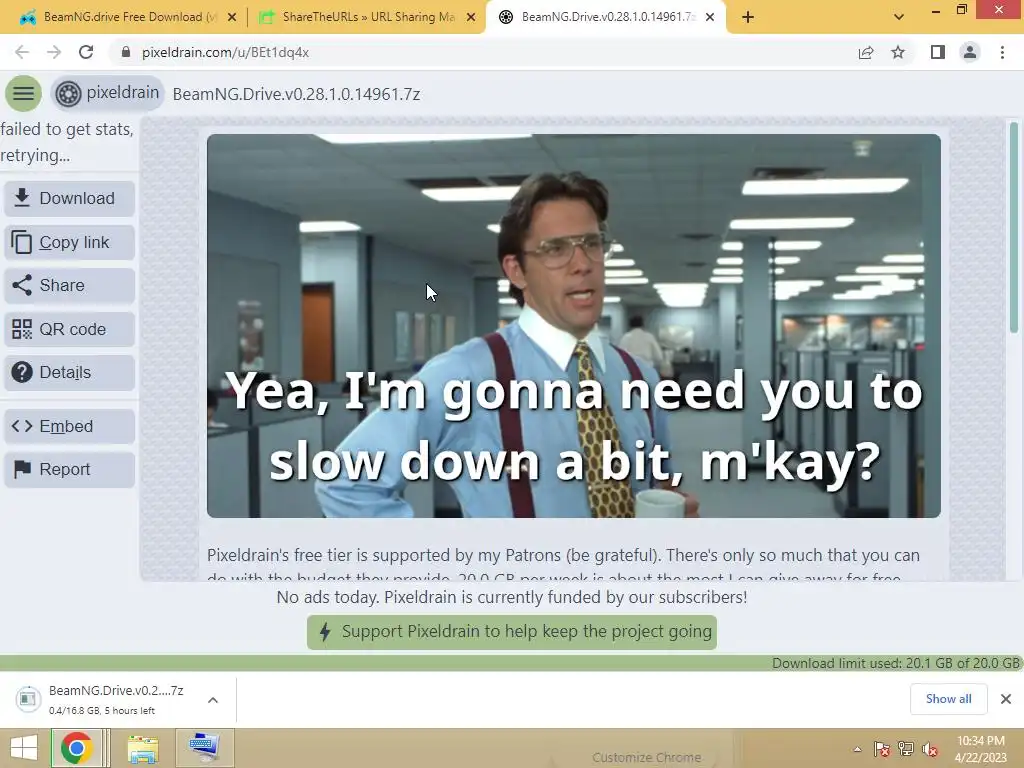Click the download limit usage bar
Viewport: 1024px width, 768px height.
pyautogui.click(x=512, y=663)
